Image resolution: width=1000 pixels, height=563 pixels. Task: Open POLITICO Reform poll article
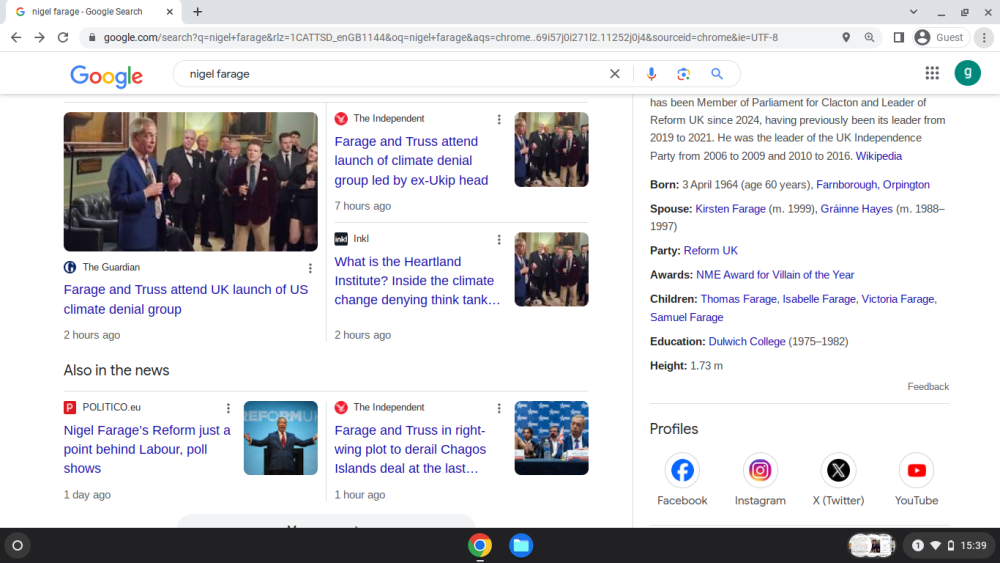147,449
